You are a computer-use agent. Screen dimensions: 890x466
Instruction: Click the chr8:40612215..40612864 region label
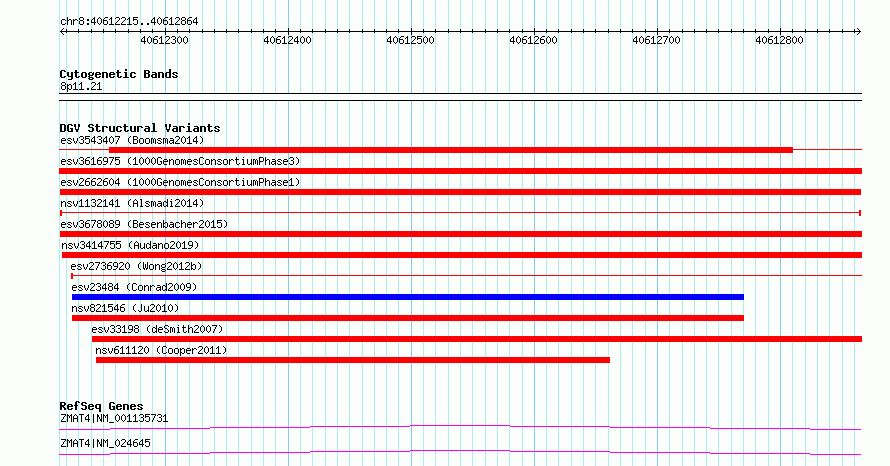[129, 22]
